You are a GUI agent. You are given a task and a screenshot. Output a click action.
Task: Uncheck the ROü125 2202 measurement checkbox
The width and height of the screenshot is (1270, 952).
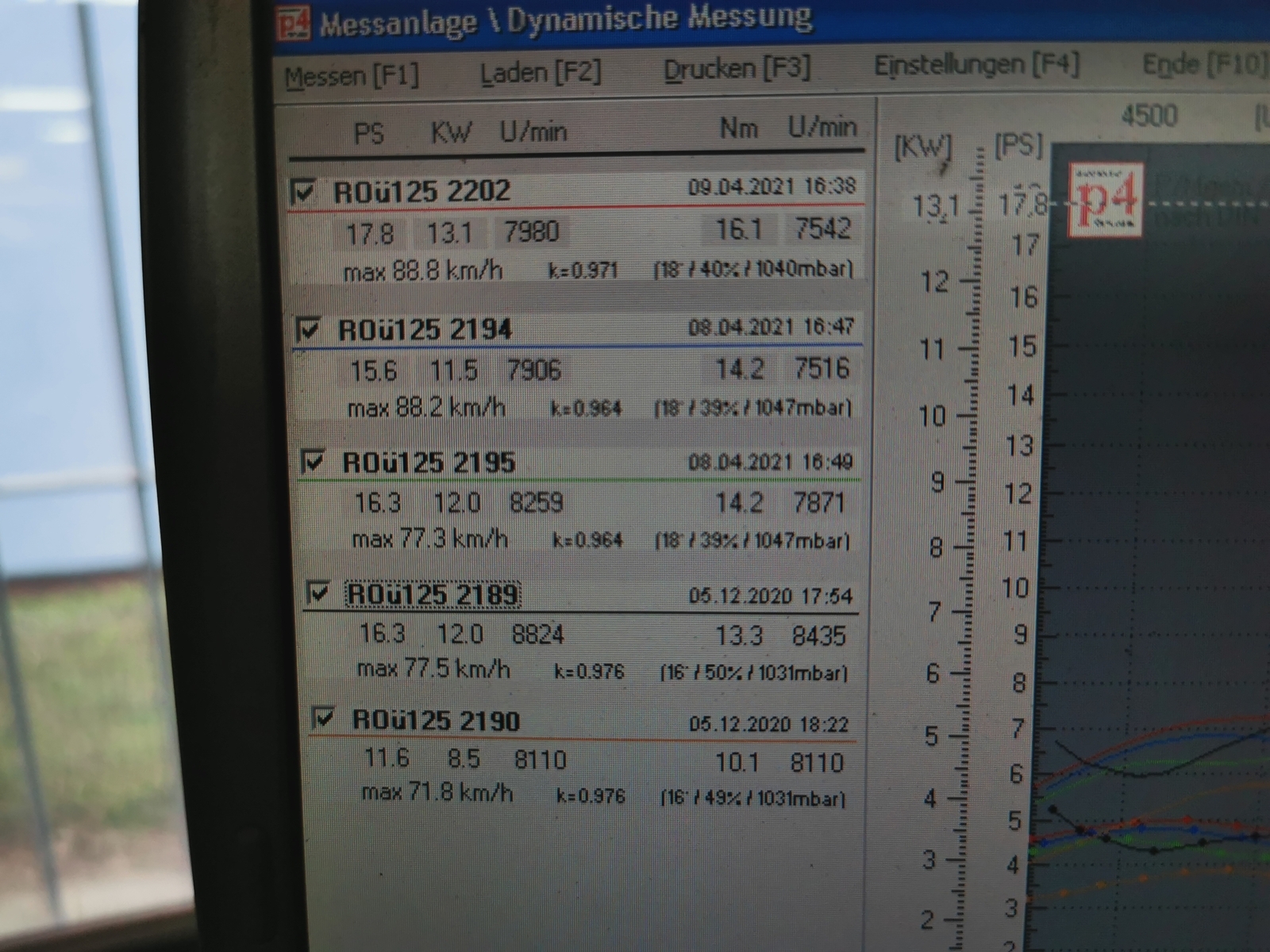coord(303,192)
